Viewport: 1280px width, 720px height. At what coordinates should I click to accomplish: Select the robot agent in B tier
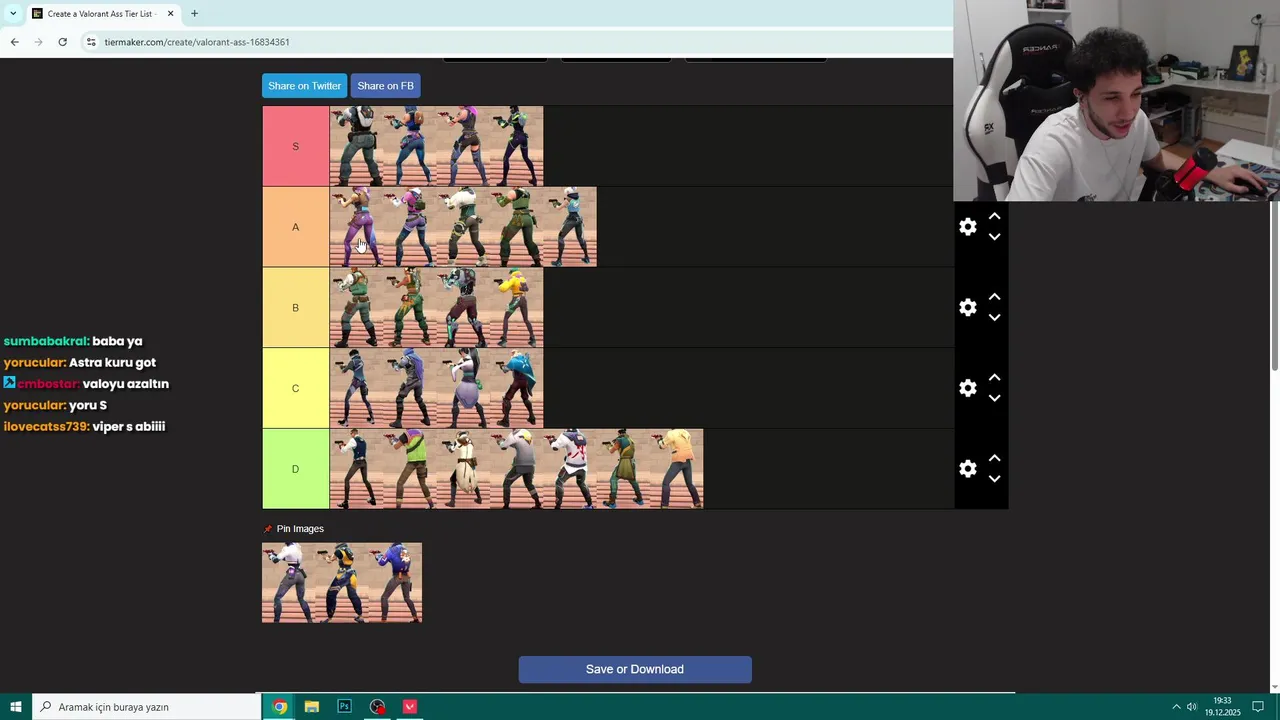[x=463, y=308]
